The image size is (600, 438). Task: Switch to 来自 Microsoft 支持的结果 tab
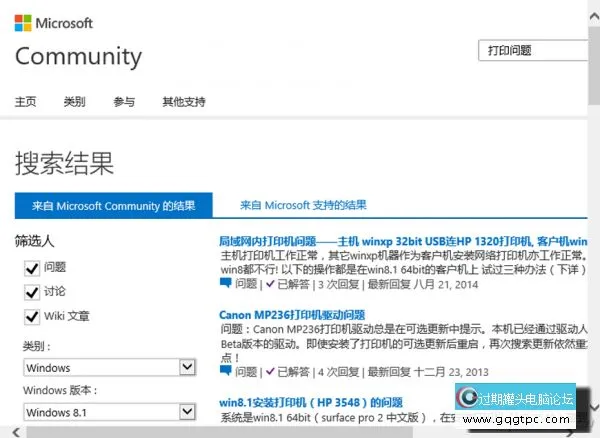303,205
